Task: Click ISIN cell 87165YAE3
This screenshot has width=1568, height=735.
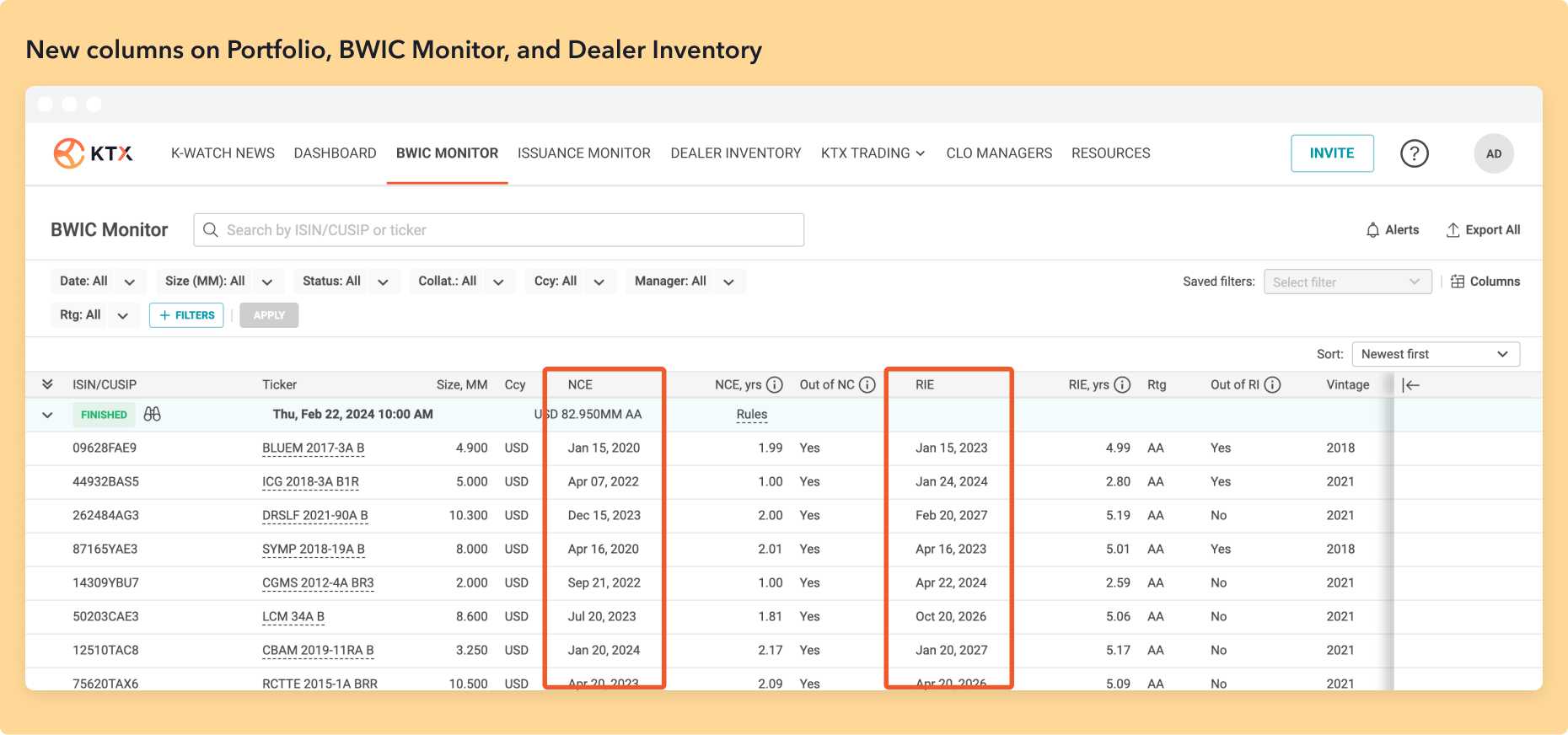Action: [105, 550]
